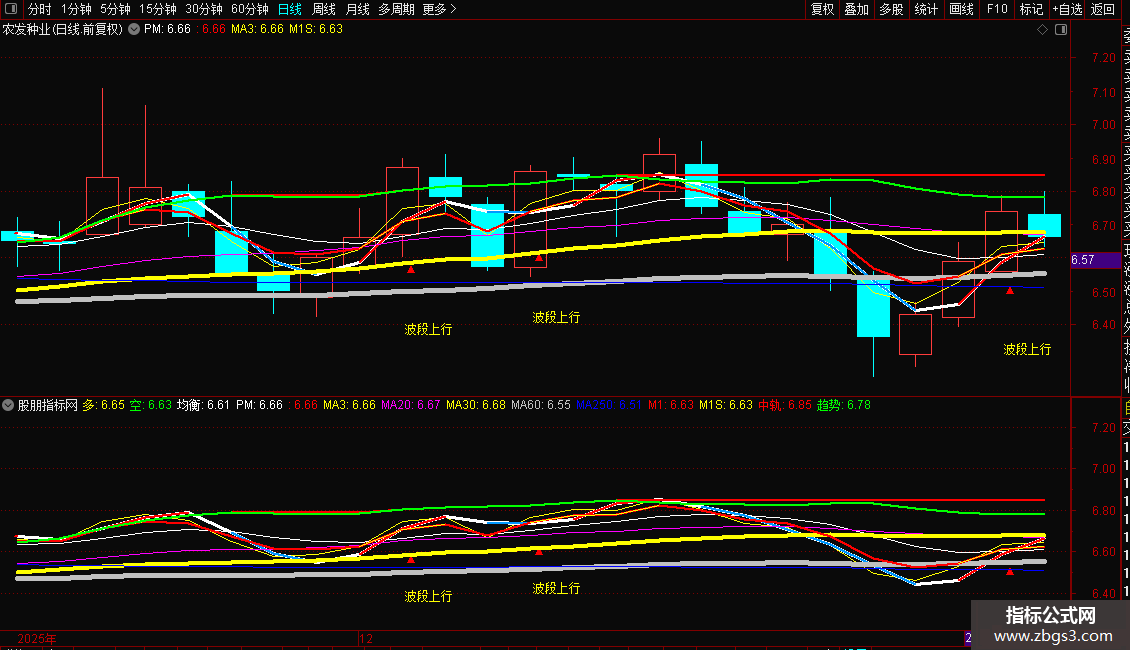Click the 2025年 date label on time axis
1130x650 pixels.
(x=37, y=638)
